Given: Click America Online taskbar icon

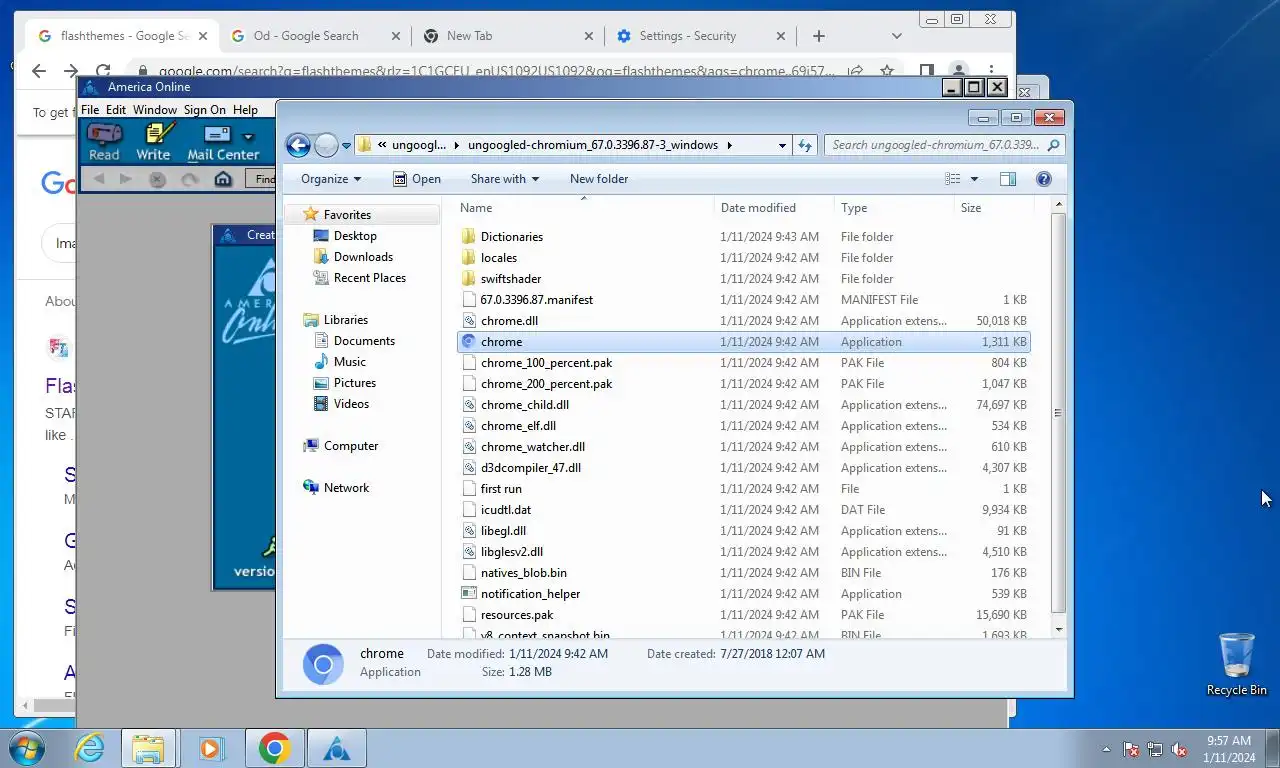Looking at the screenshot, I should pos(337,748).
